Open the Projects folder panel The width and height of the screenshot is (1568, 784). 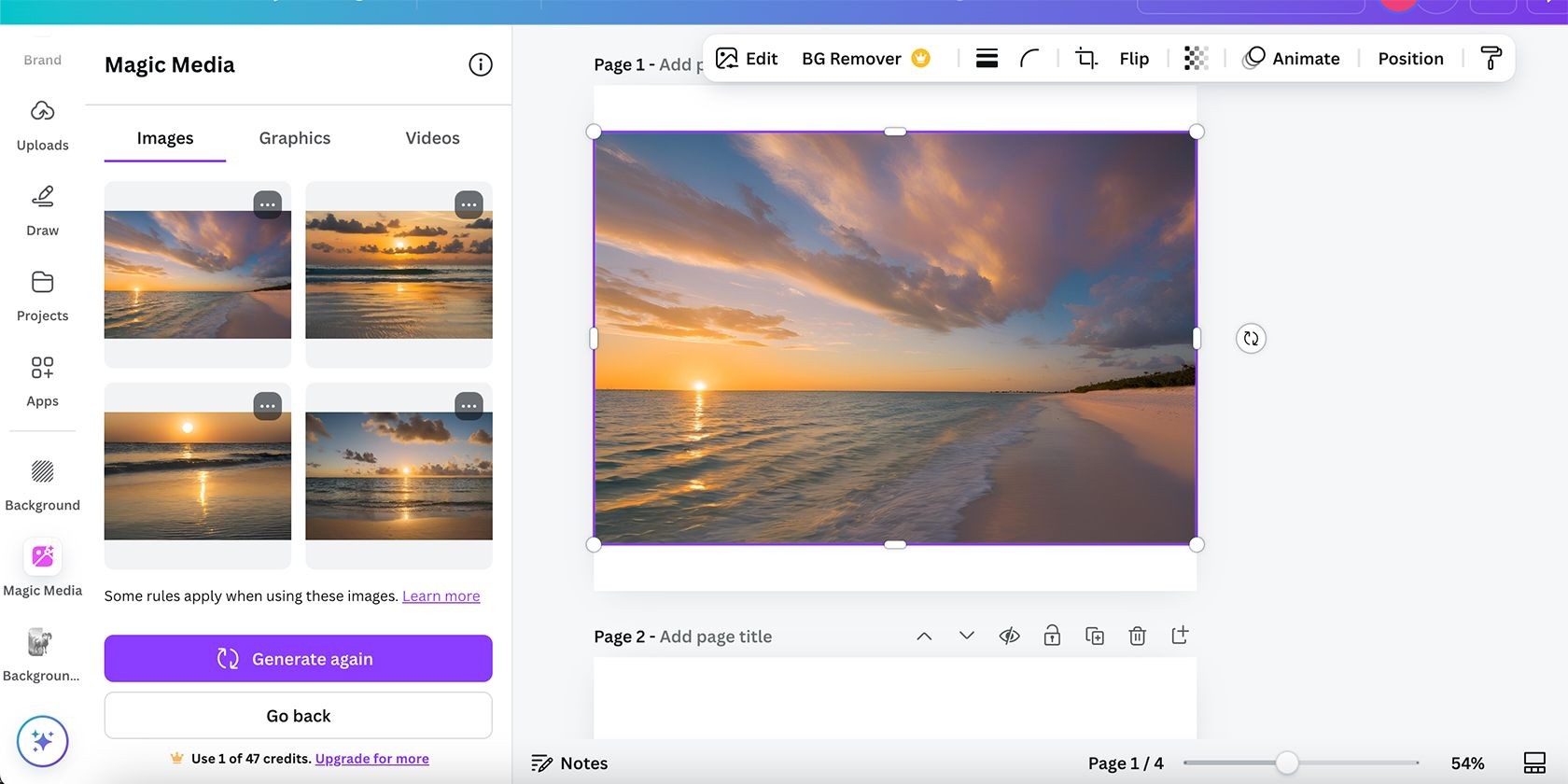[42, 296]
